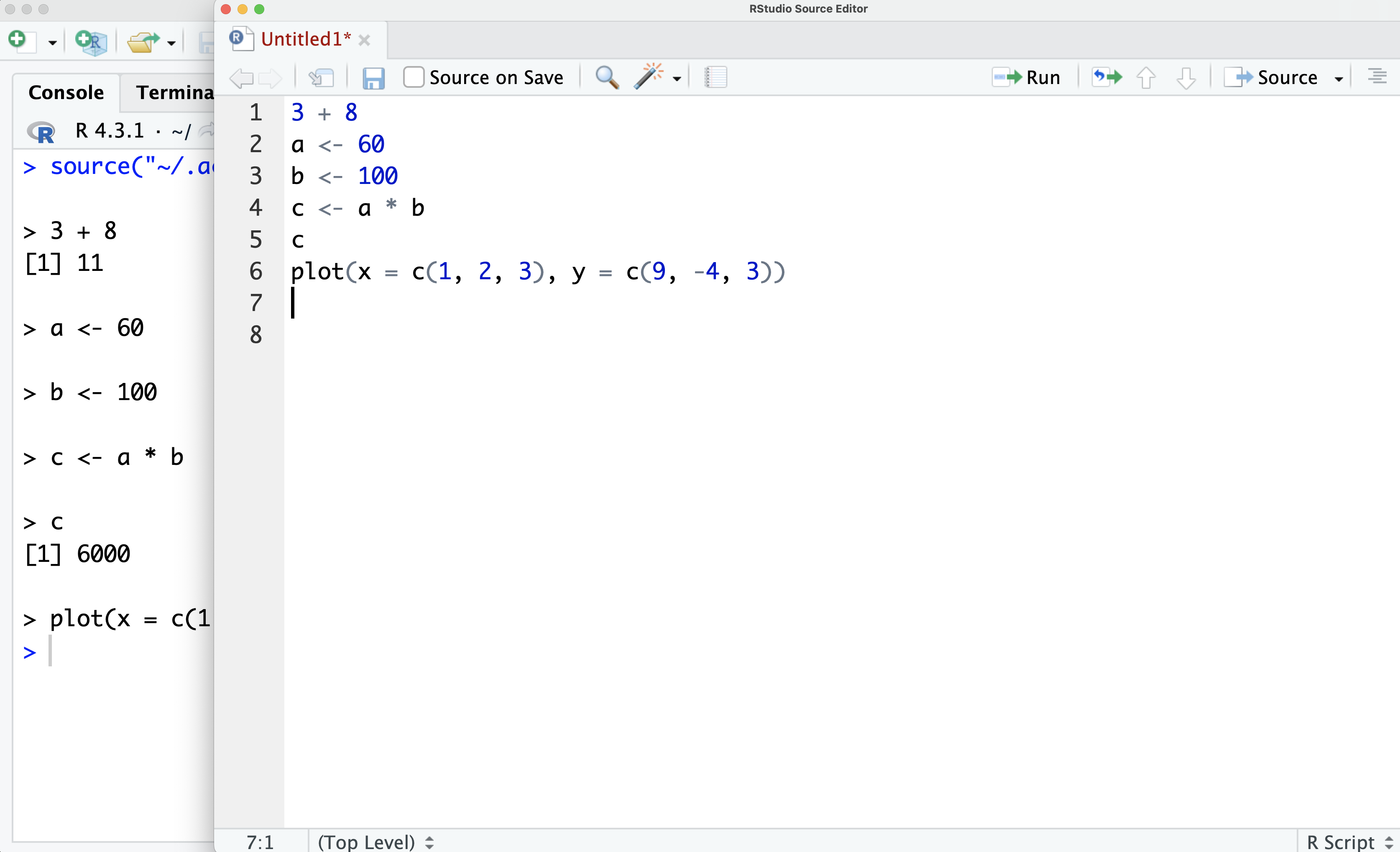Screen dimensions: 1400x852
Task: Click the plot() call on line 6
Action: pos(538,271)
